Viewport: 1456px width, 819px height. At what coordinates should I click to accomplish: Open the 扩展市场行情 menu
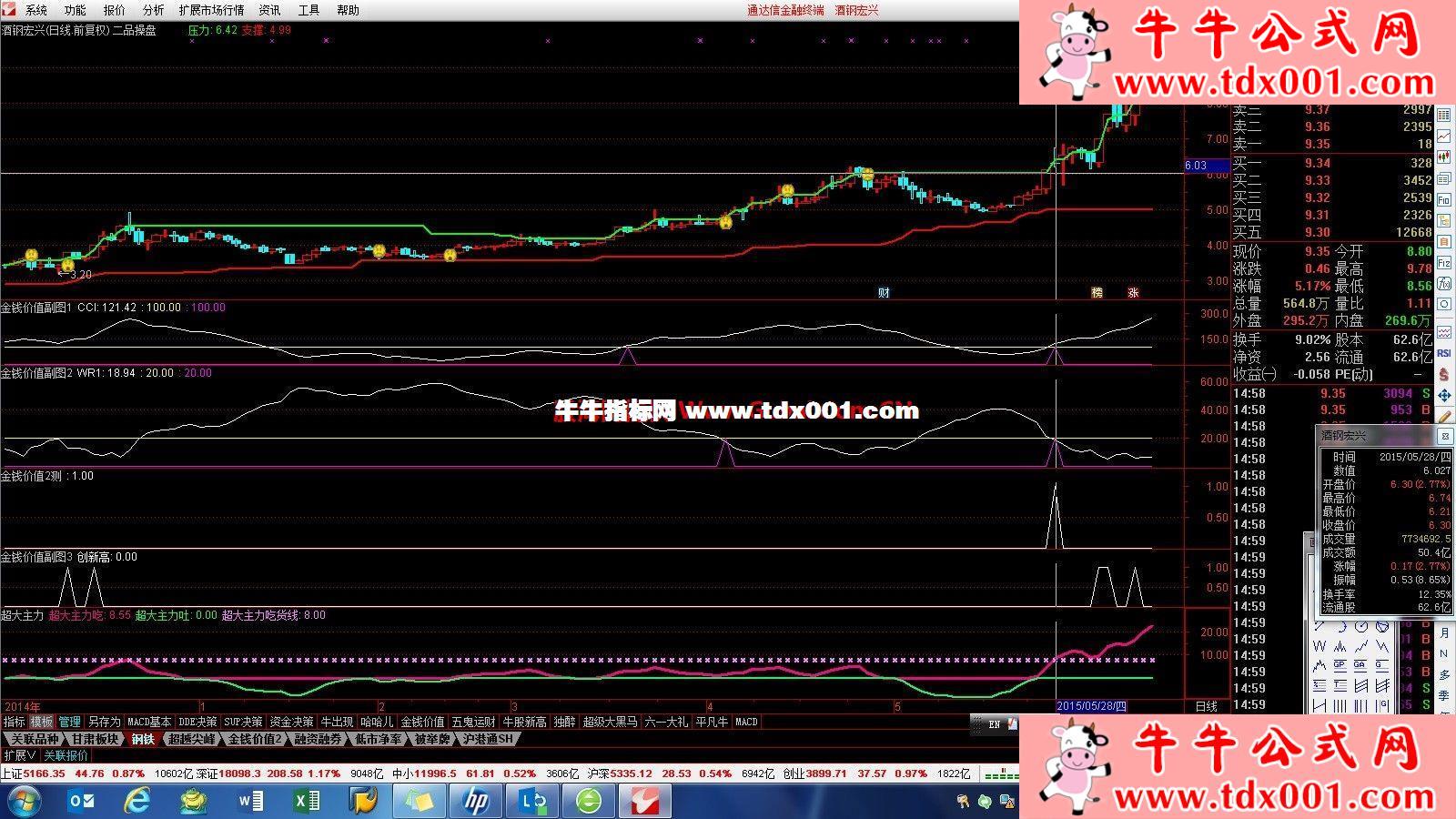[x=211, y=10]
